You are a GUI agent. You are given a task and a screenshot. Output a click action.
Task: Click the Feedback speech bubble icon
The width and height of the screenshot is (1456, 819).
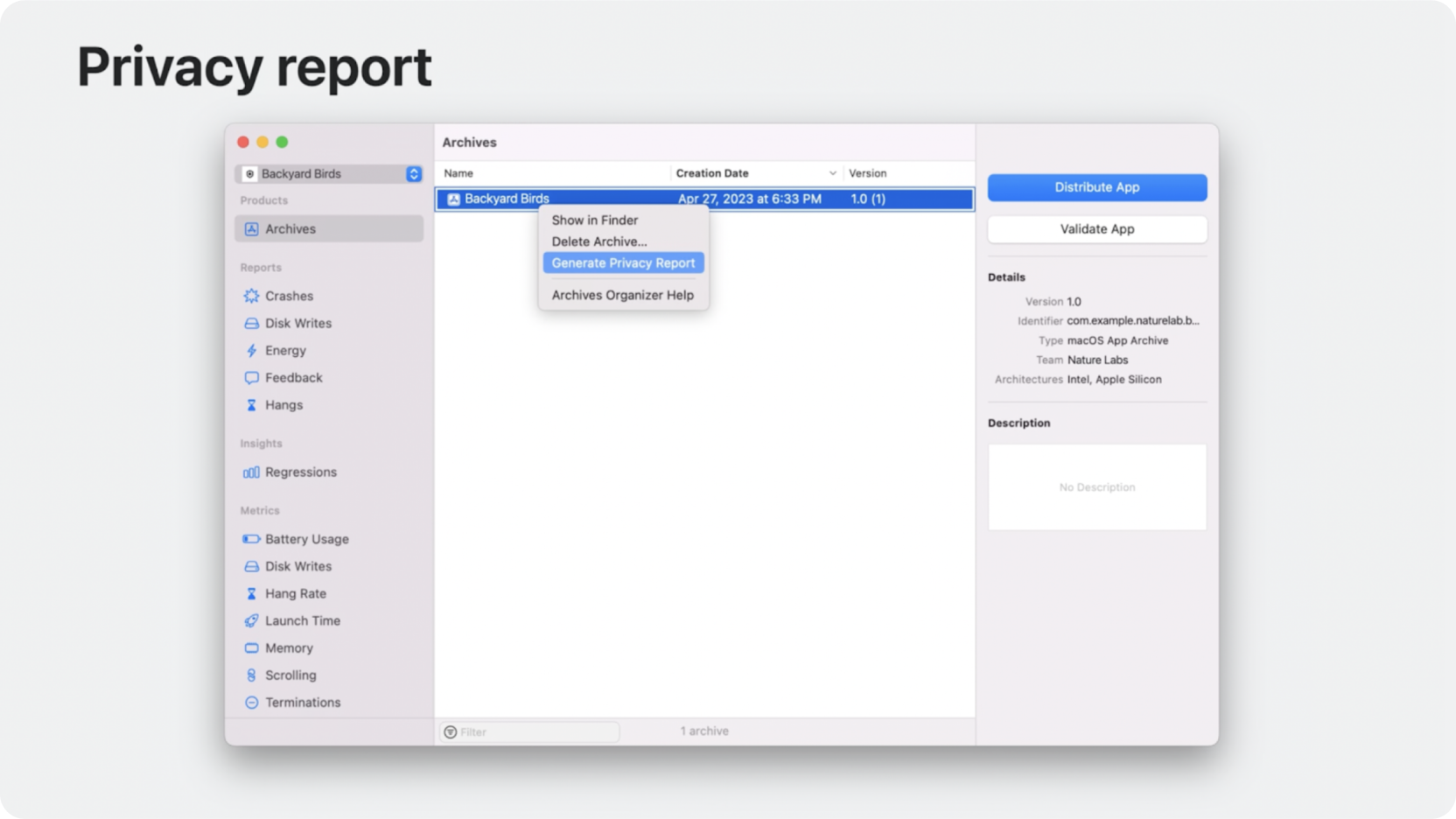[x=252, y=378]
